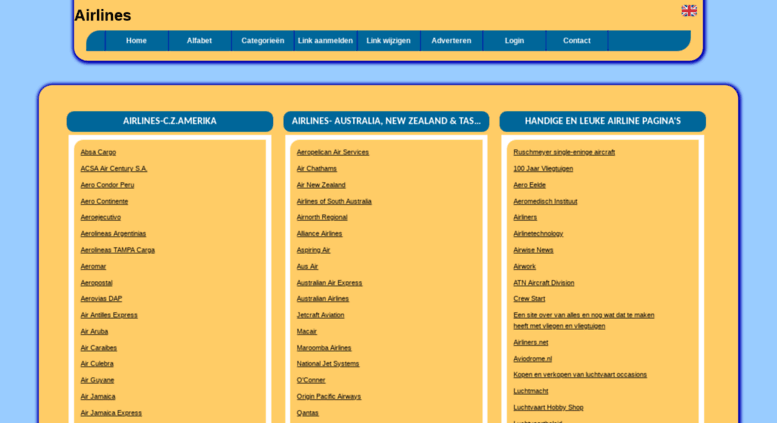This screenshot has height=423, width=777.
Task: Open the Home menu item
Action: [x=136, y=41]
